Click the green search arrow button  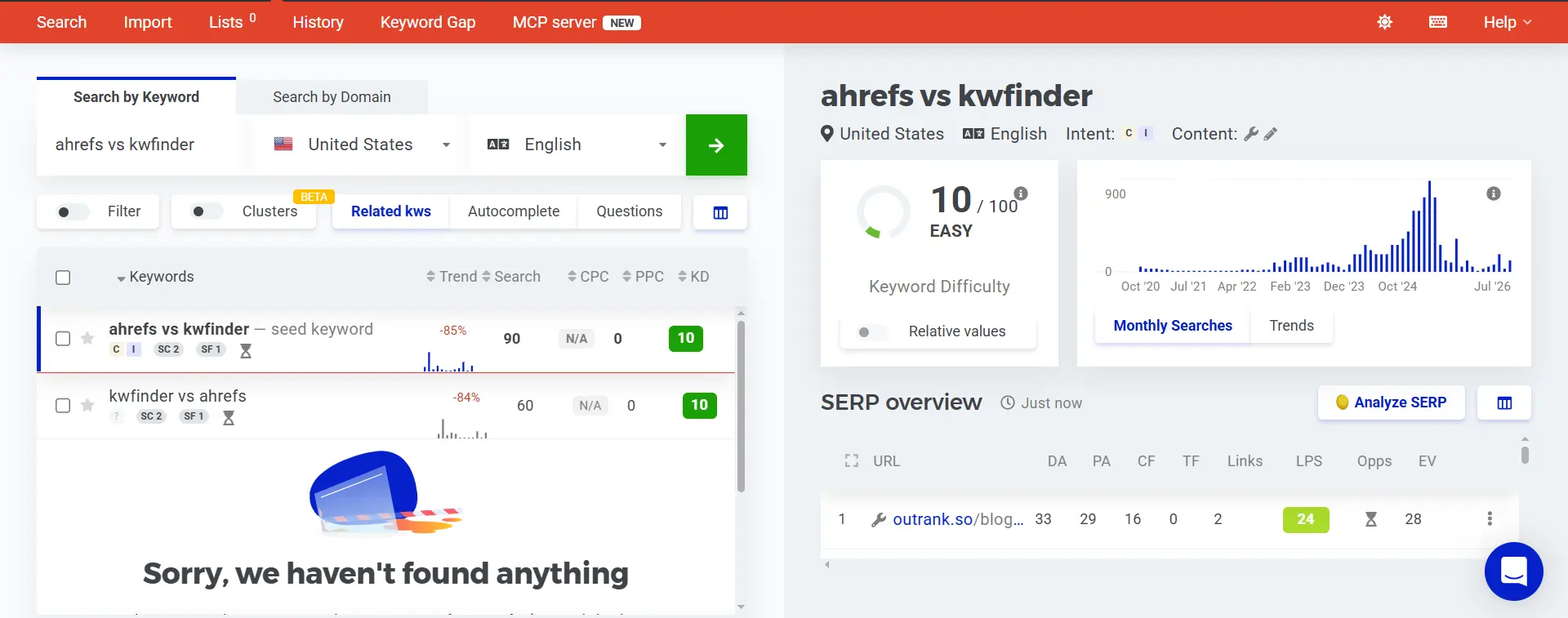pyautogui.click(x=716, y=144)
